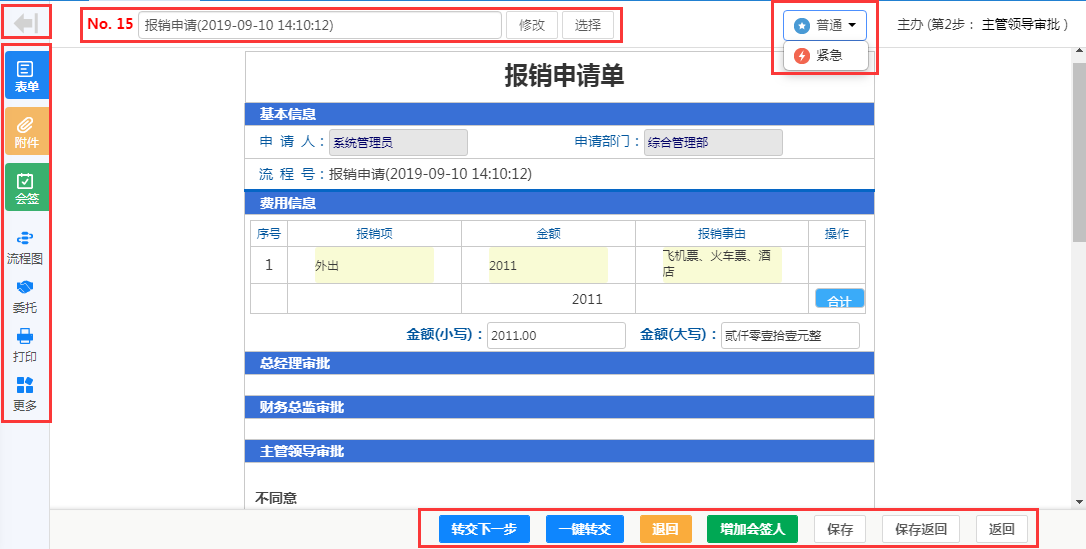The width and height of the screenshot is (1086, 549).
Task: Click the orange 退回 button
Action: [x=665, y=529]
